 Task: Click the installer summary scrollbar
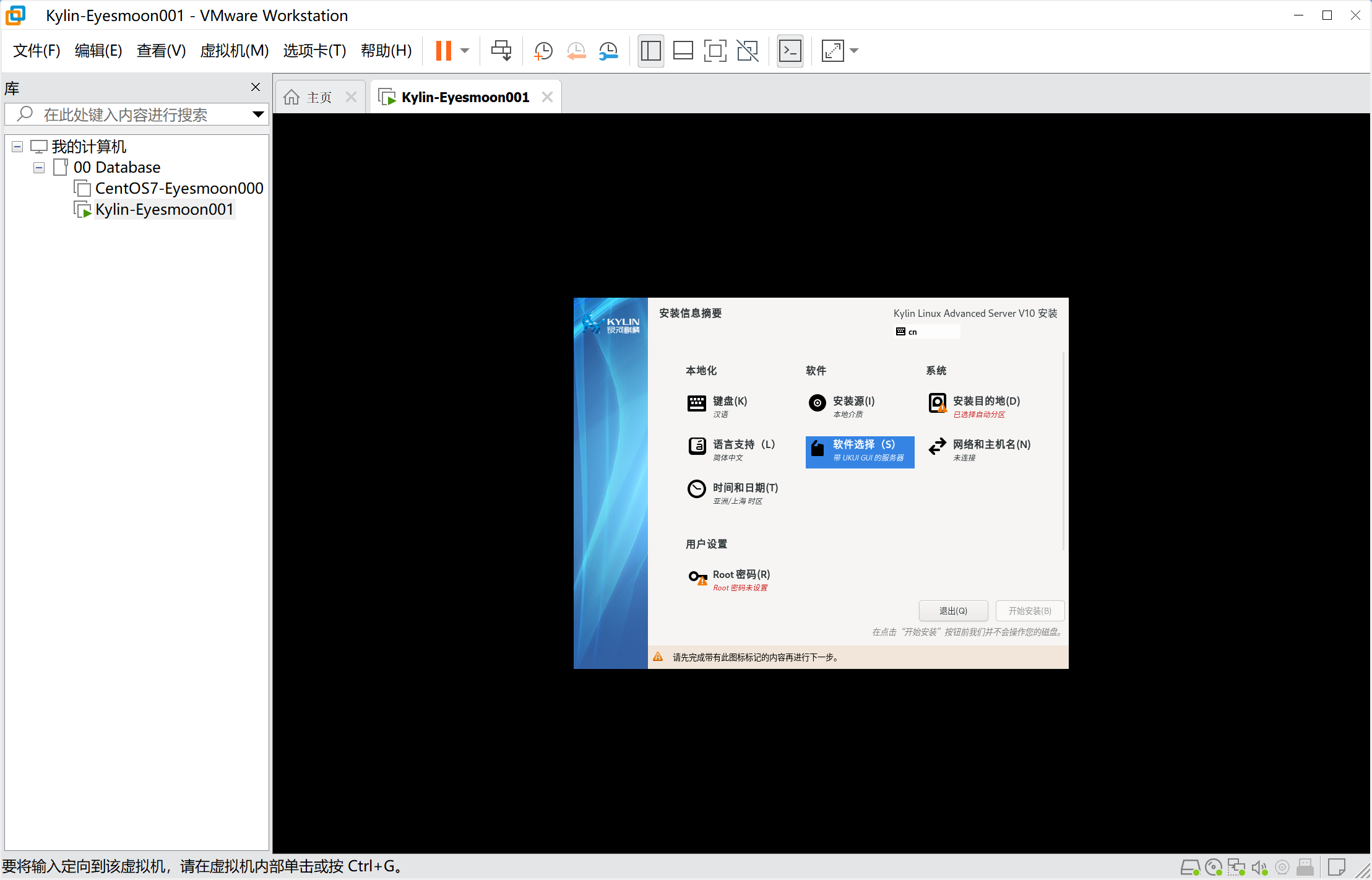click(x=1063, y=452)
